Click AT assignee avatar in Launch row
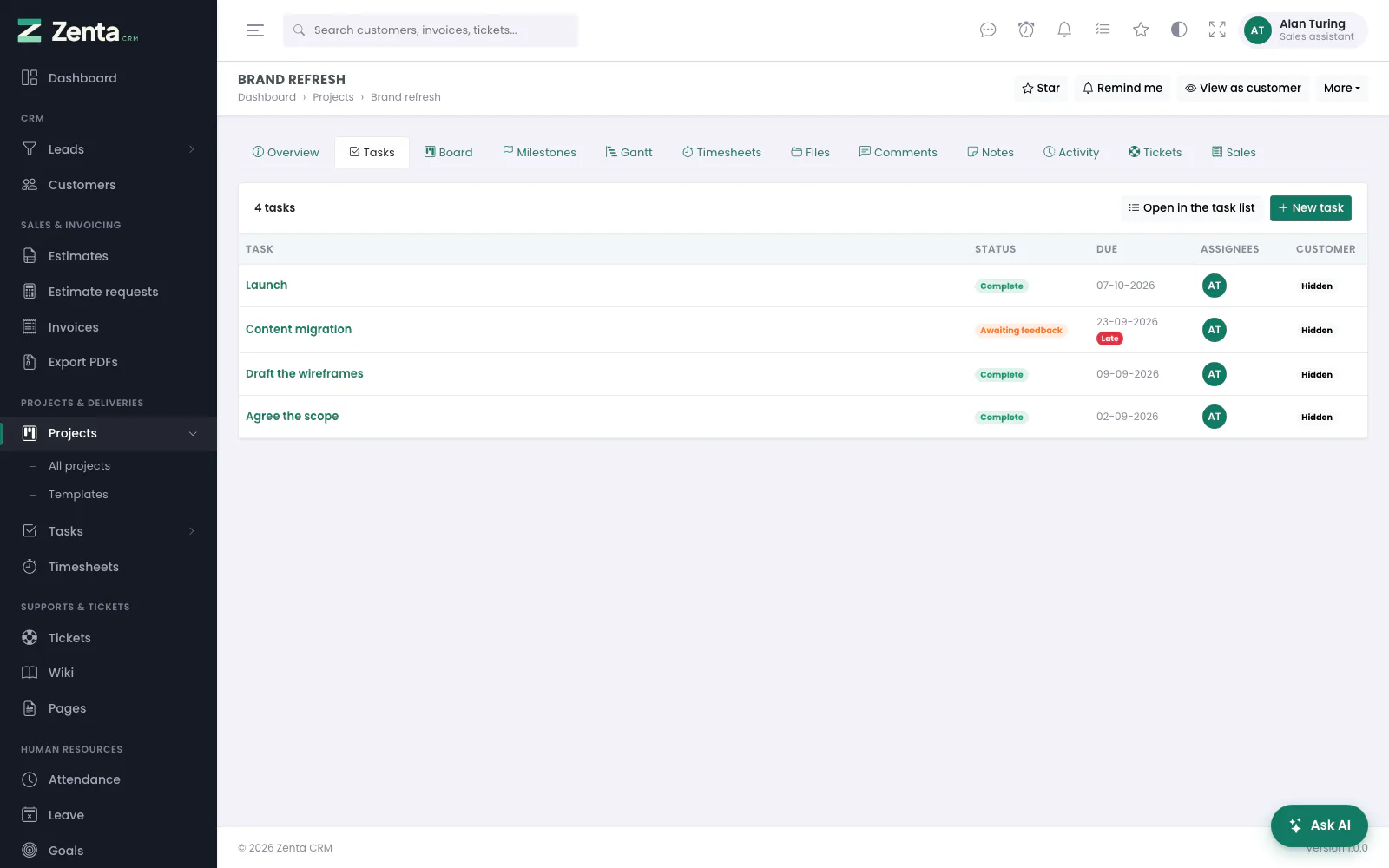This screenshot has height=868, width=1389. click(x=1215, y=286)
